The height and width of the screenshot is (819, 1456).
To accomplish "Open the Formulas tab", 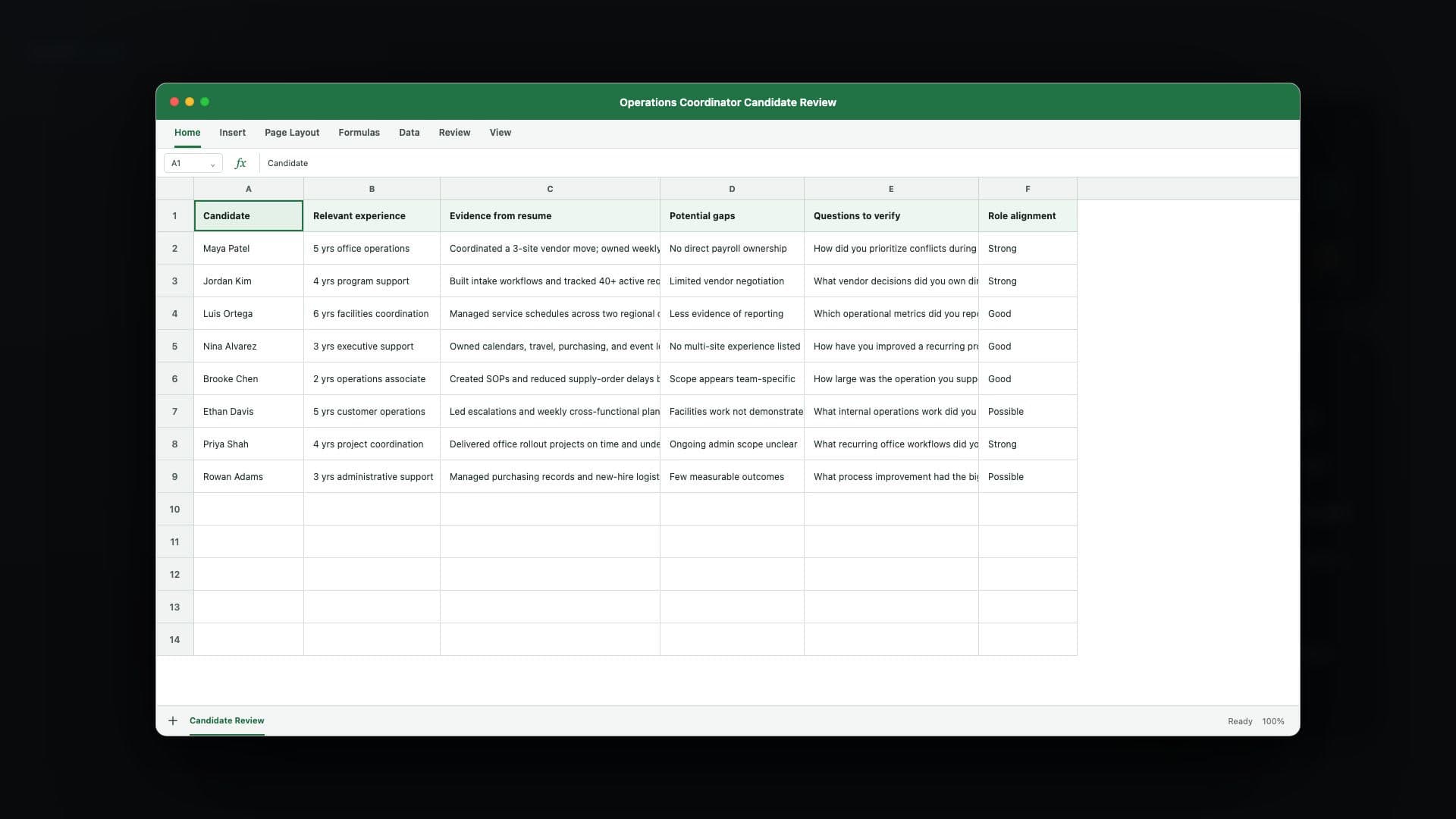I will click(359, 133).
